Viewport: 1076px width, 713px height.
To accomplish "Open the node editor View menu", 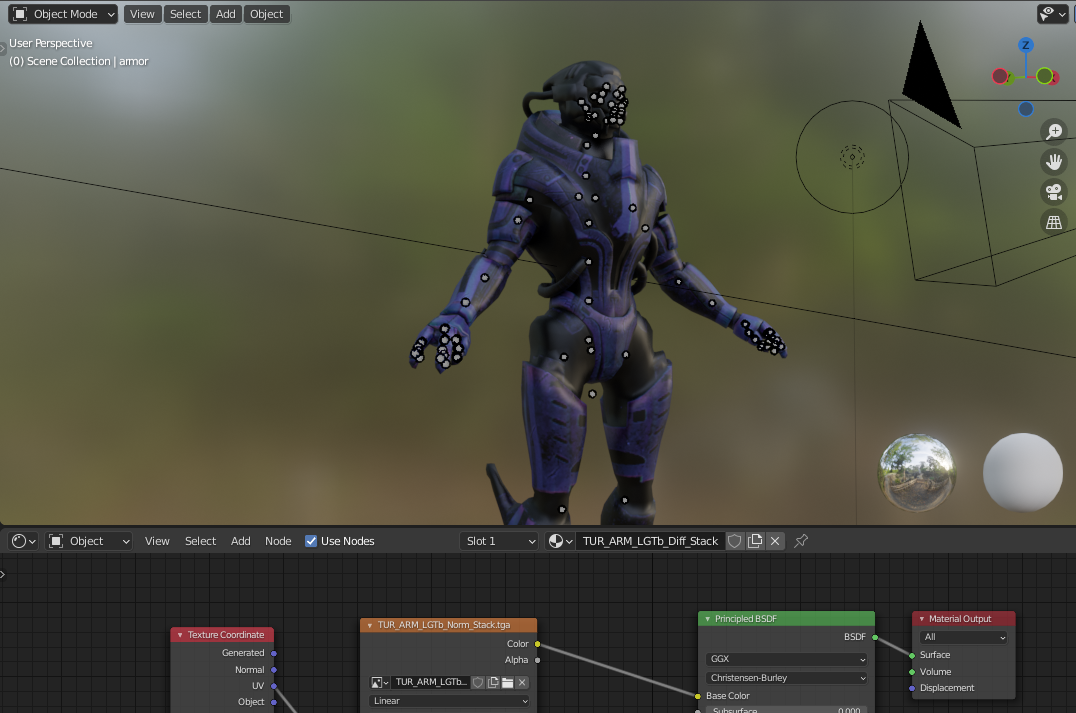I will (x=157, y=541).
